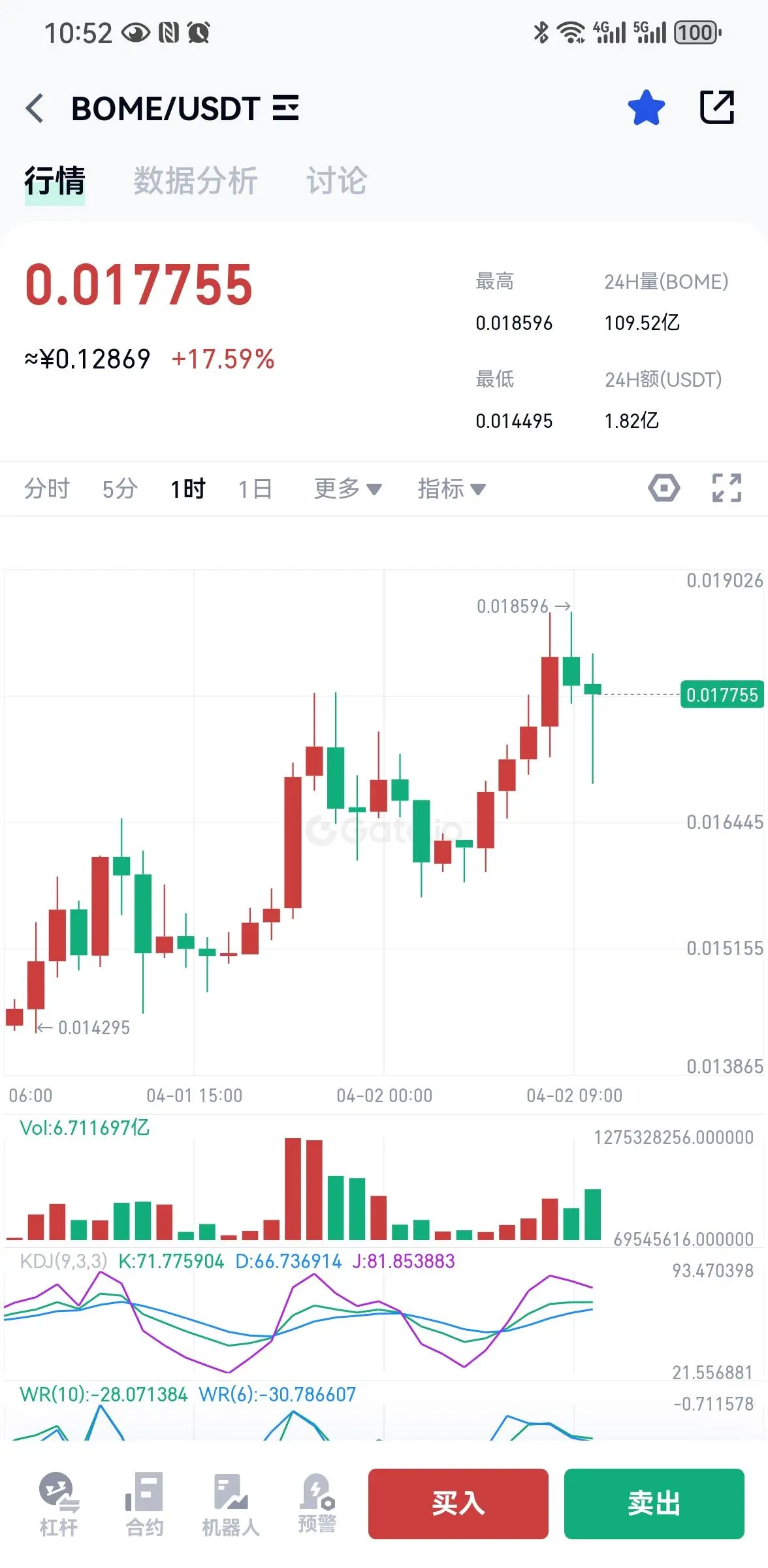Open the 合约 futures icon
The width and height of the screenshot is (768, 1568).
coord(144,1504)
